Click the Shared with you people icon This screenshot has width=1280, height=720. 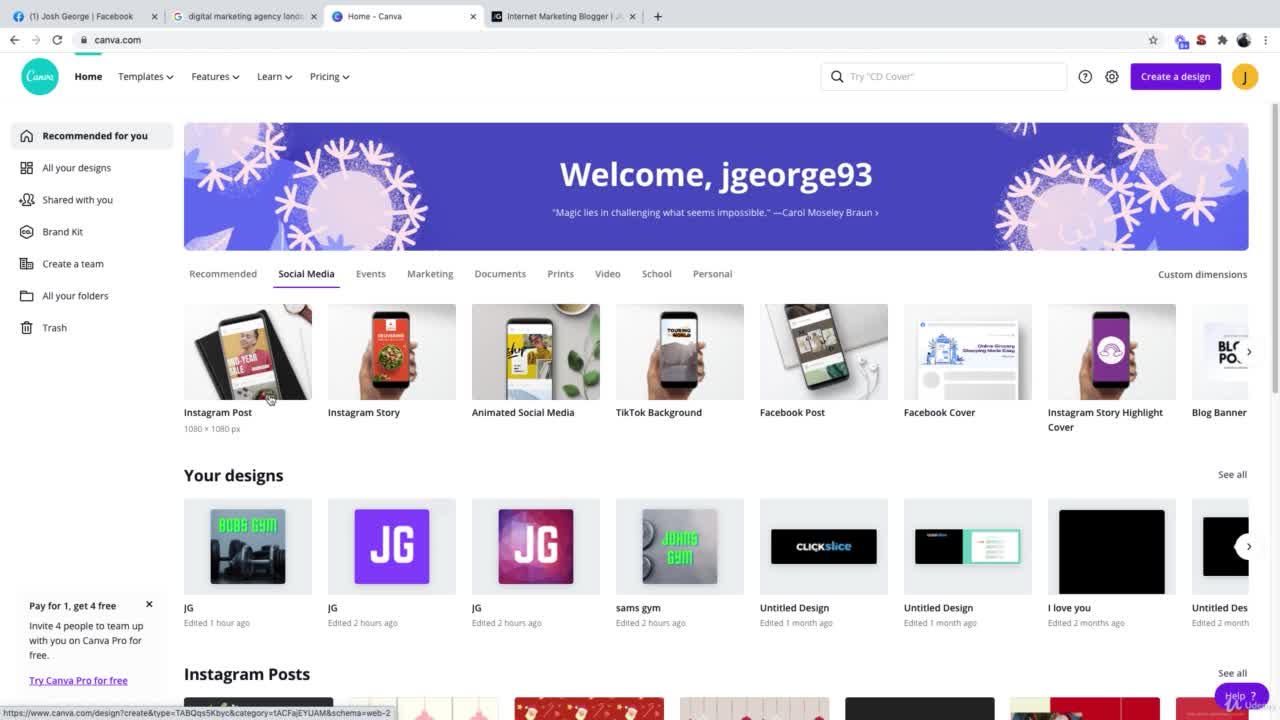click(x=26, y=200)
